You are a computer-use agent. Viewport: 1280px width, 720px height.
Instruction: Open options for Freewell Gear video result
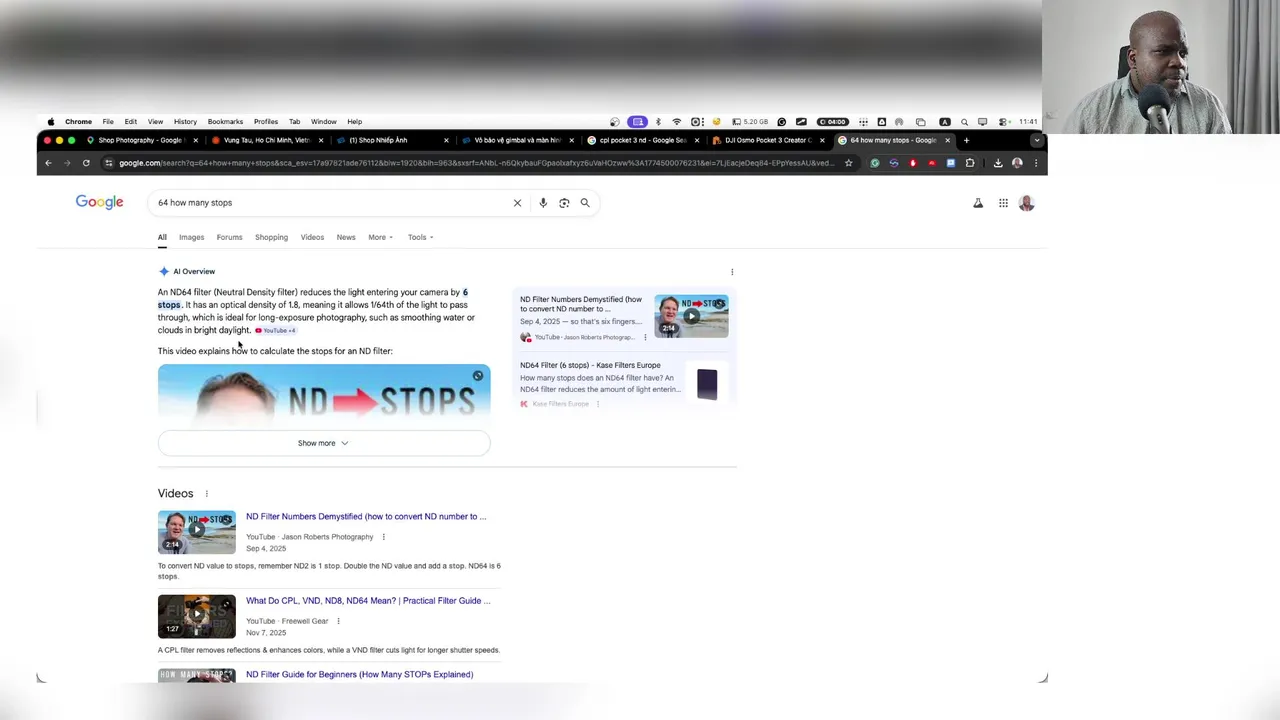click(x=338, y=621)
